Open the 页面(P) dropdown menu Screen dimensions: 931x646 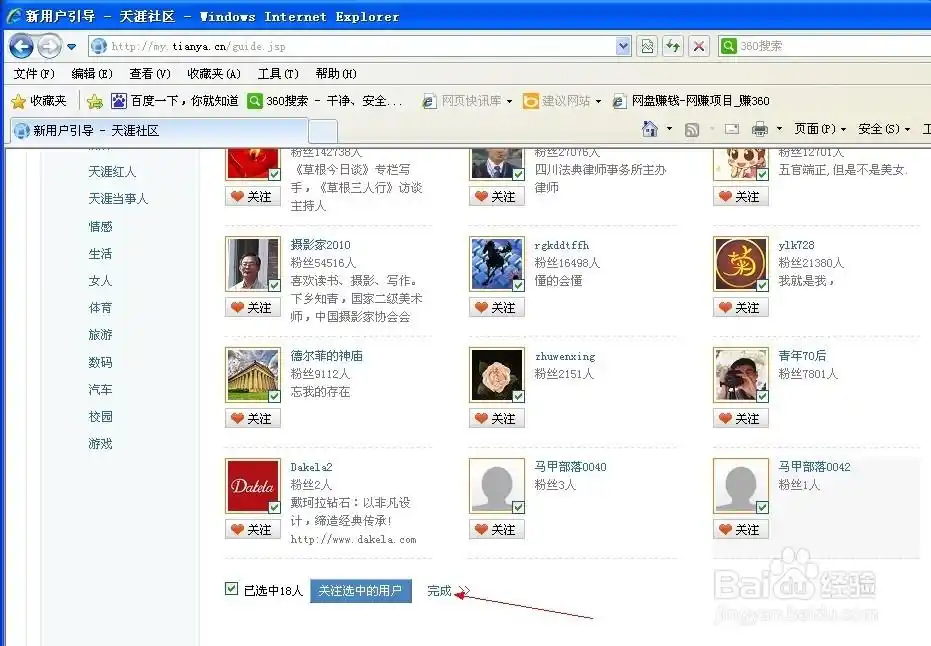pos(819,129)
